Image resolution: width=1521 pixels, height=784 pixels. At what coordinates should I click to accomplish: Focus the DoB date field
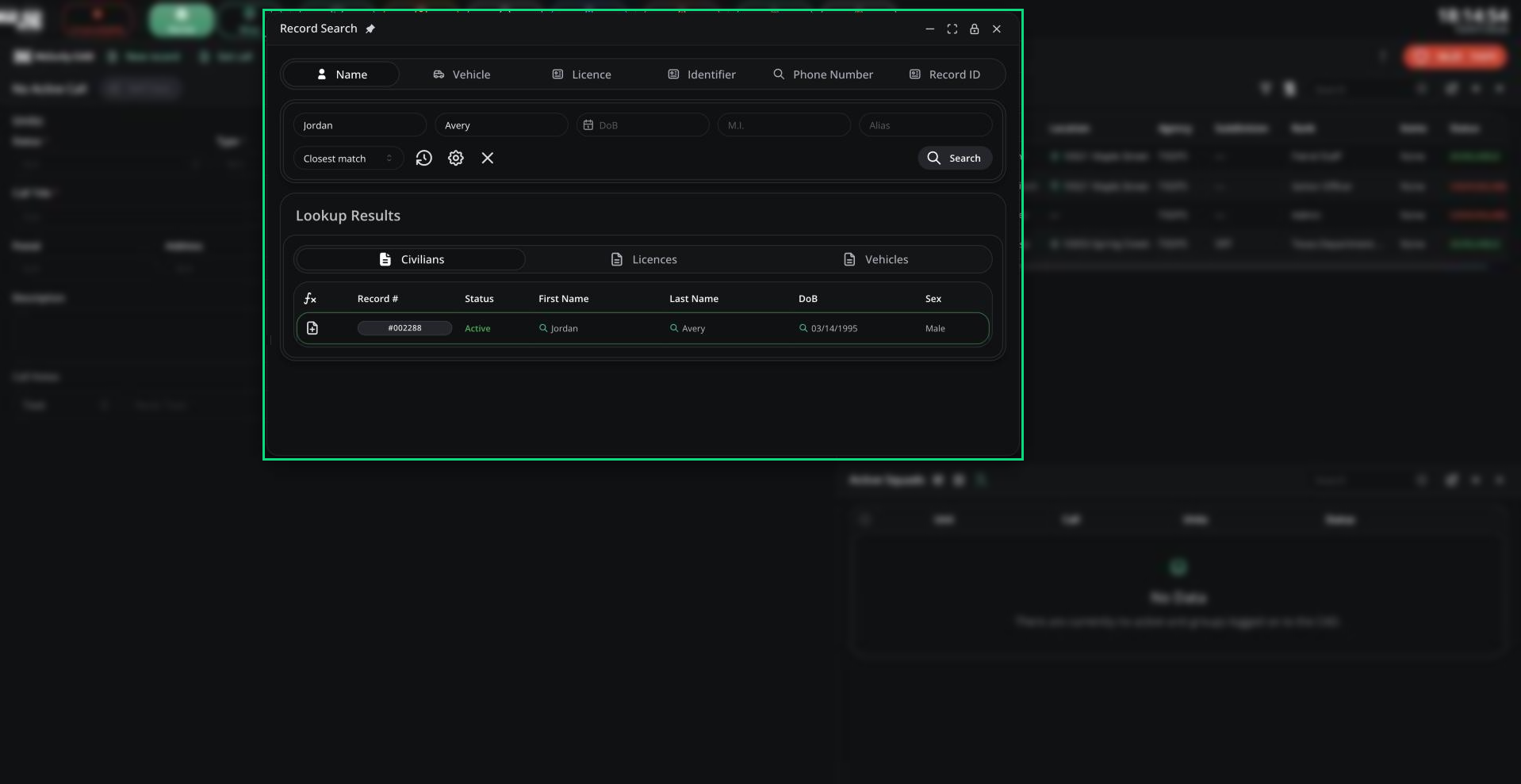(x=642, y=125)
